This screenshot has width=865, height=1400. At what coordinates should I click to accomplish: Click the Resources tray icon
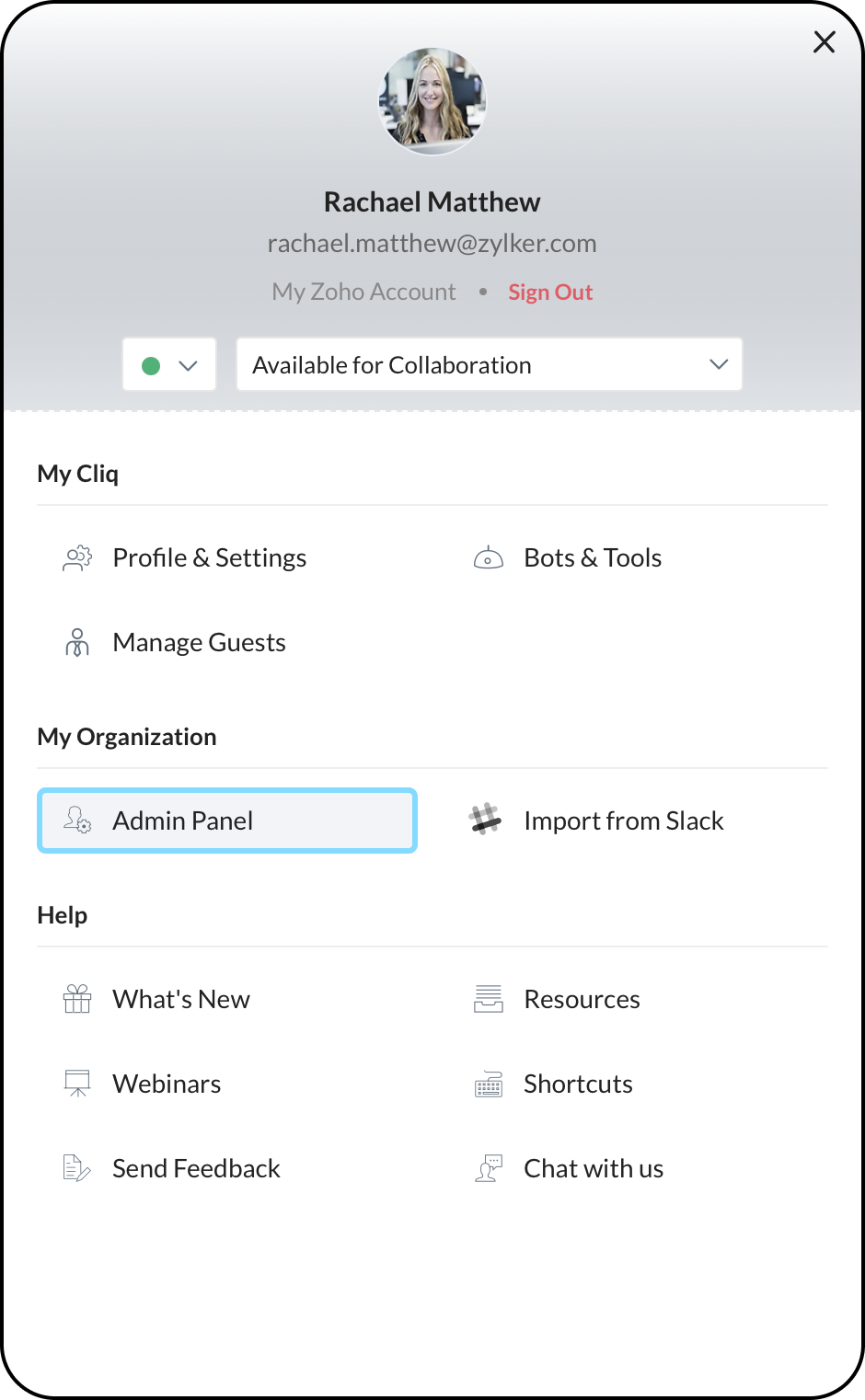(488, 999)
